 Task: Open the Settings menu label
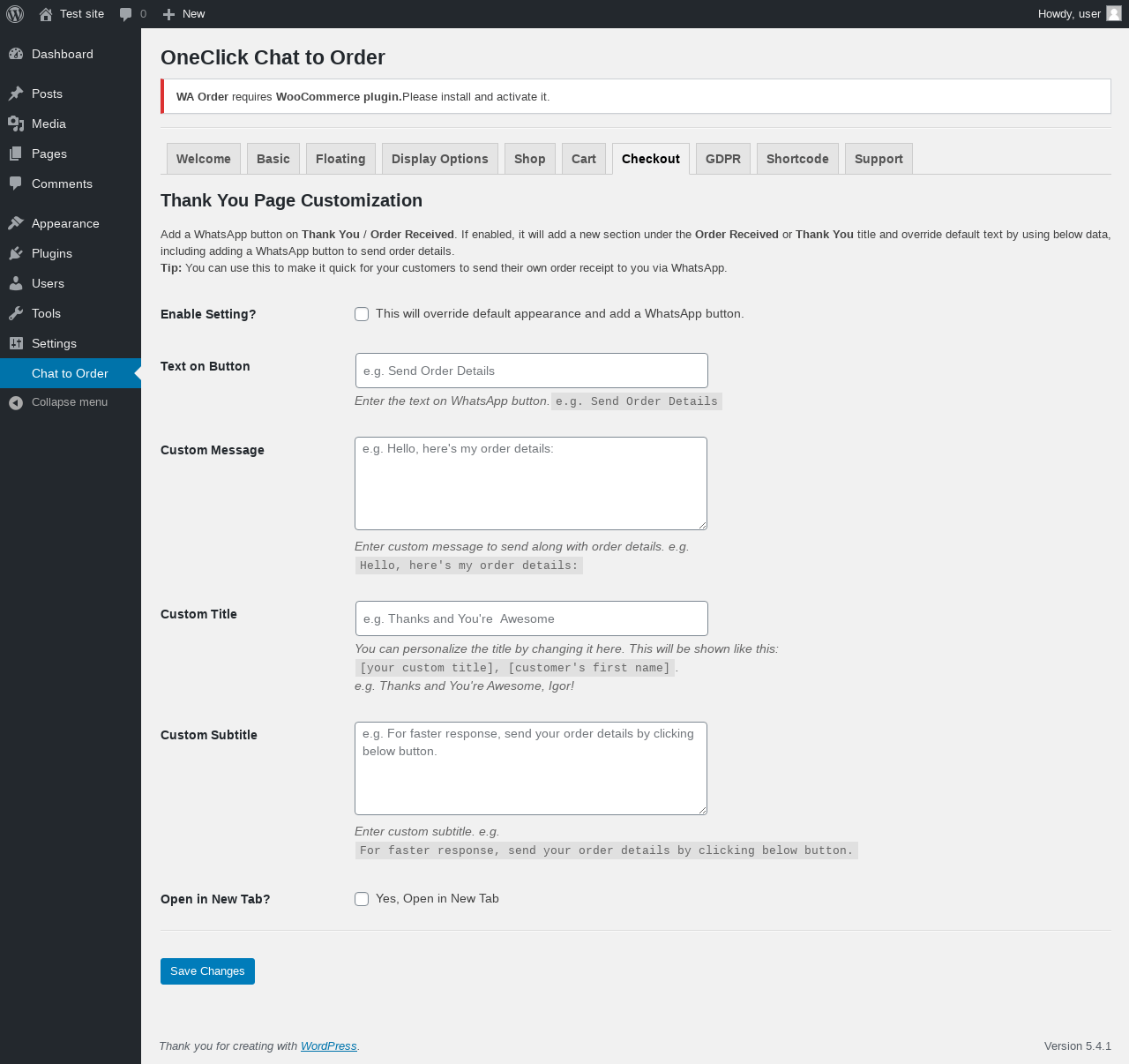pyautogui.click(x=54, y=343)
